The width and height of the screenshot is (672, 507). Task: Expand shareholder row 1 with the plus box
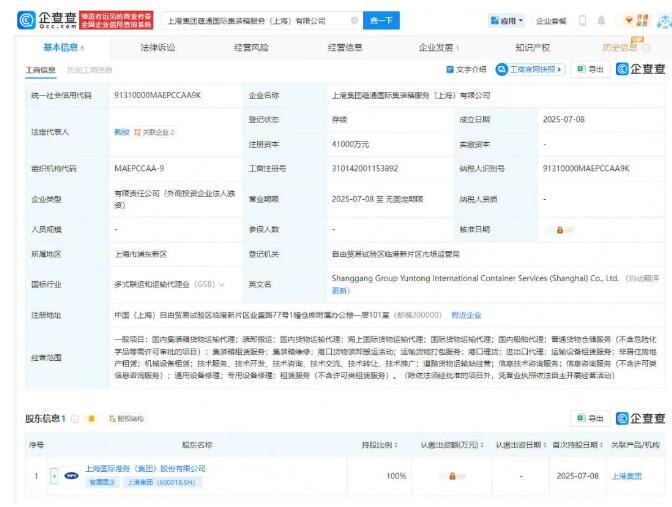tap(54, 476)
